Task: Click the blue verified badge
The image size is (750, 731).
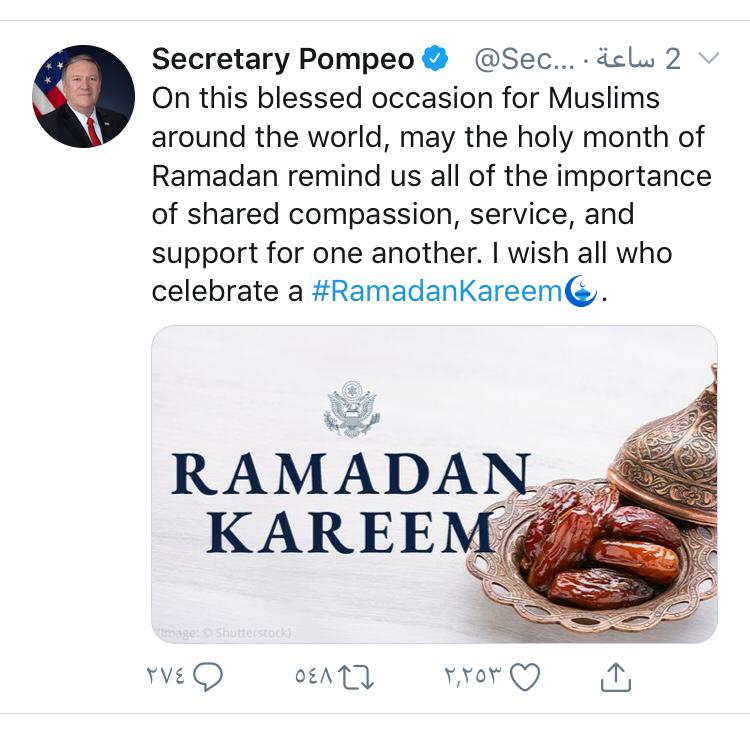Action: point(434,60)
